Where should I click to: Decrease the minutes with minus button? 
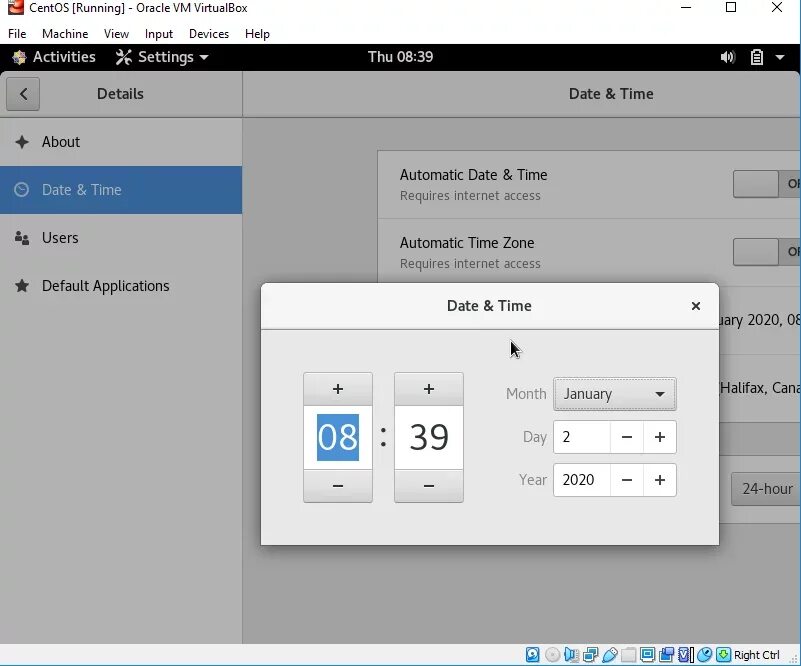click(429, 486)
